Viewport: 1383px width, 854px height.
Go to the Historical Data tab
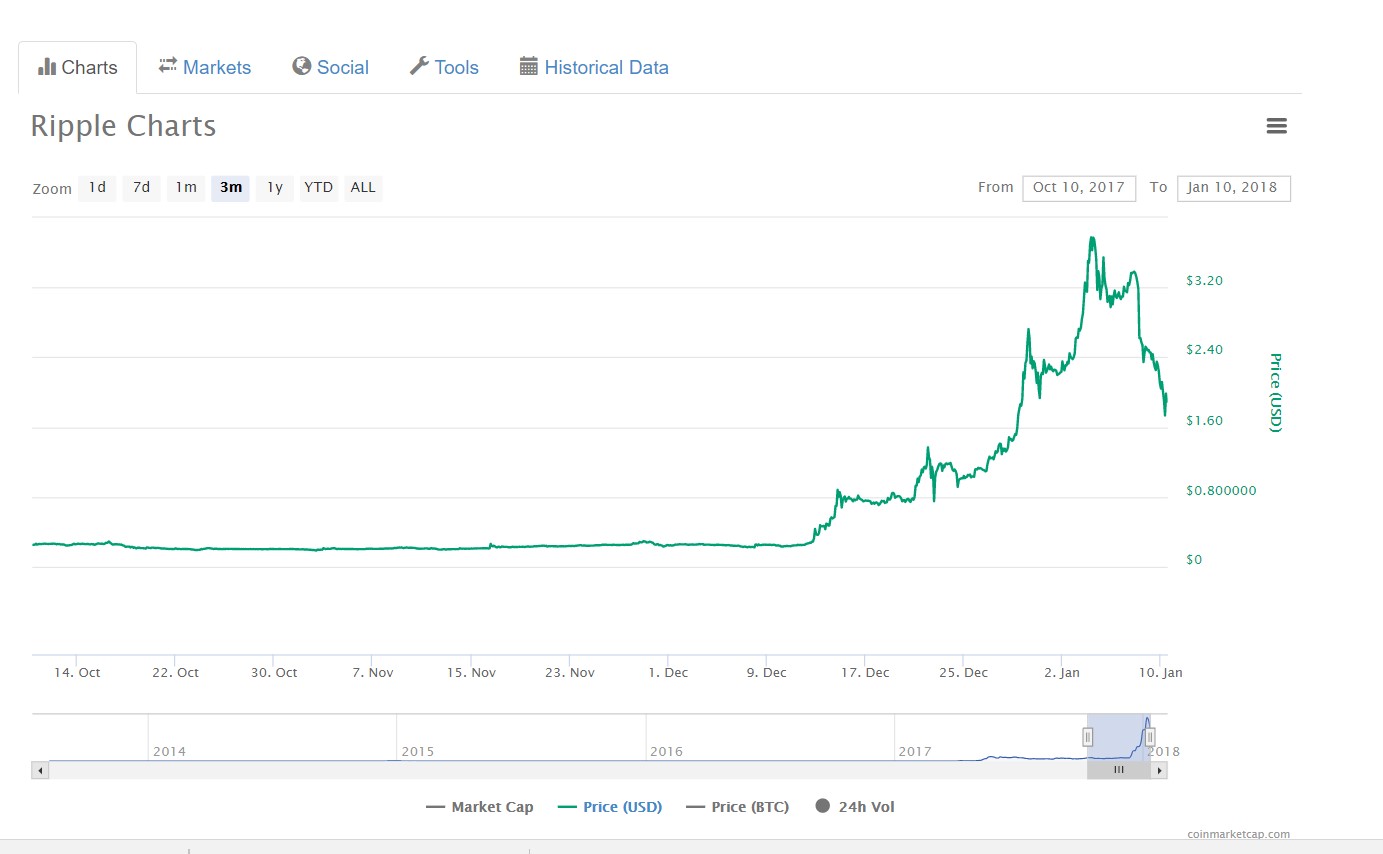click(x=594, y=67)
